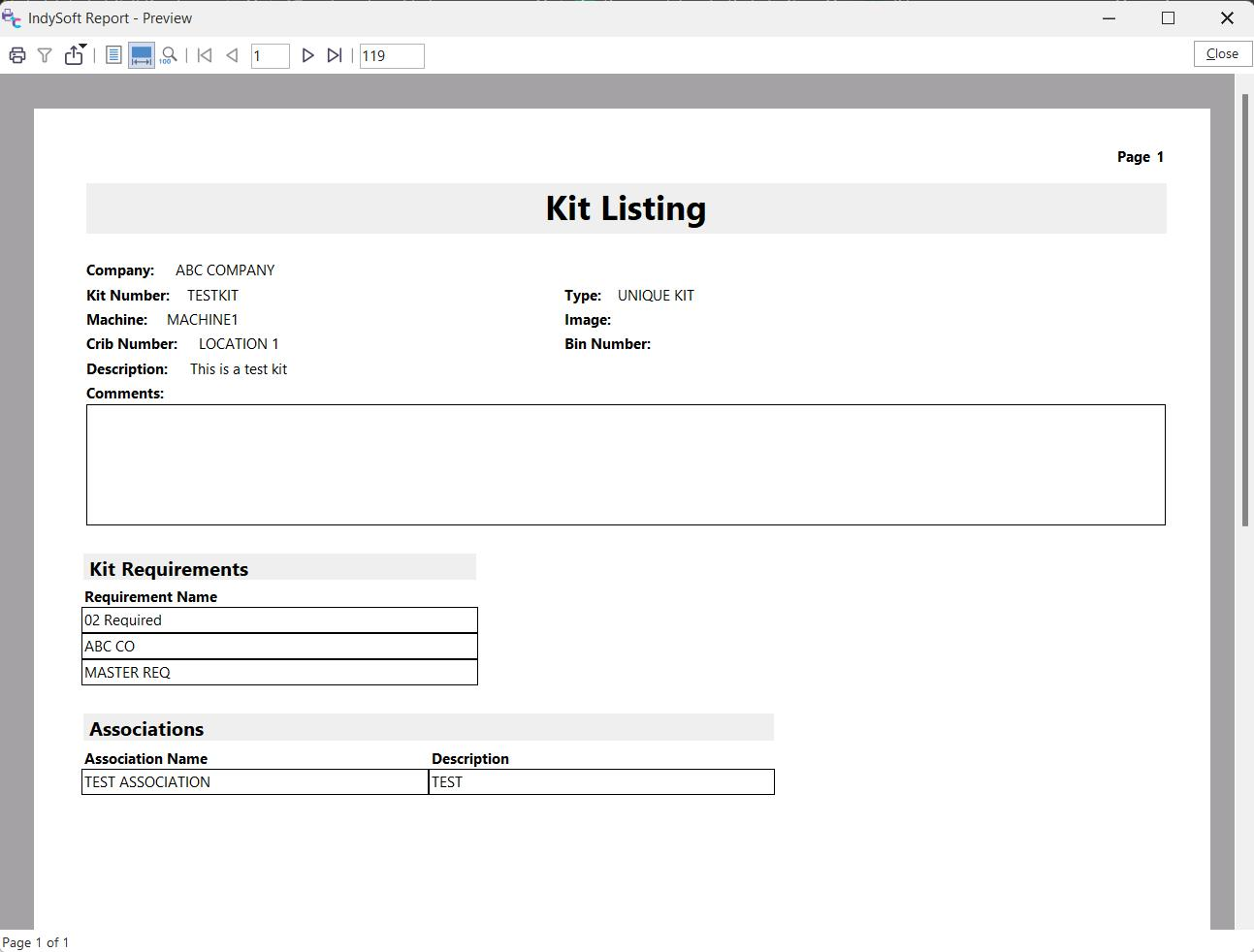
Task: Click the page number input field
Action: point(270,56)
